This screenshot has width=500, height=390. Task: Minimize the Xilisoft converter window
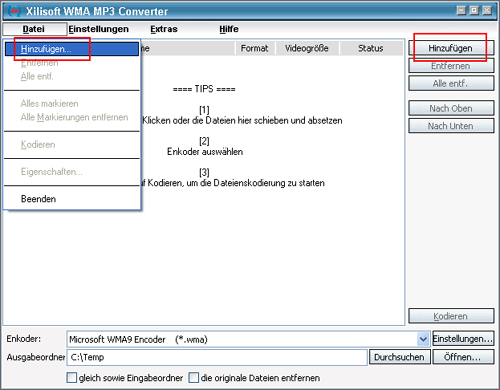pyautogui.click(x=461, y=10)
